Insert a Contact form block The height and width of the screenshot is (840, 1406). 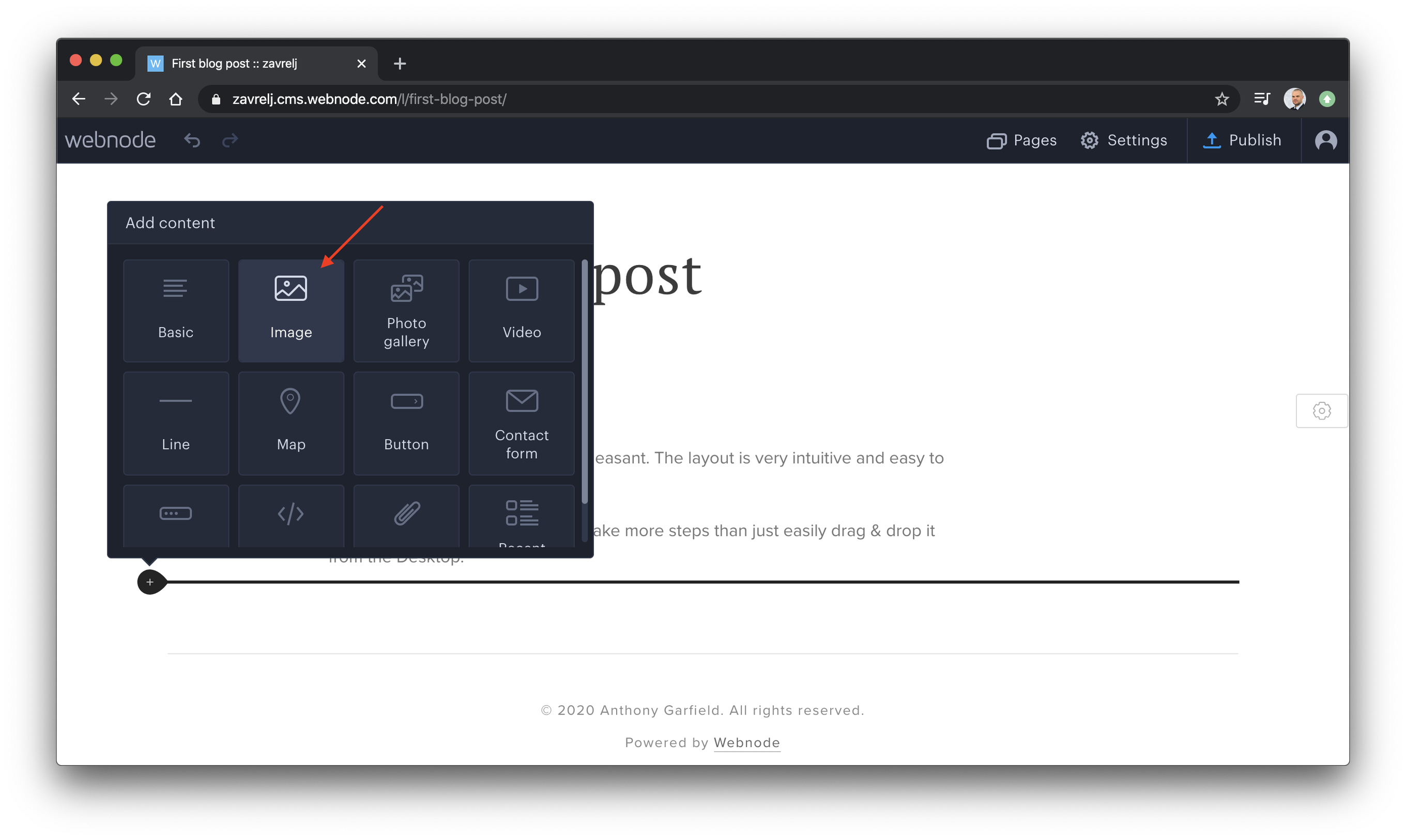(x=522, y=424)
